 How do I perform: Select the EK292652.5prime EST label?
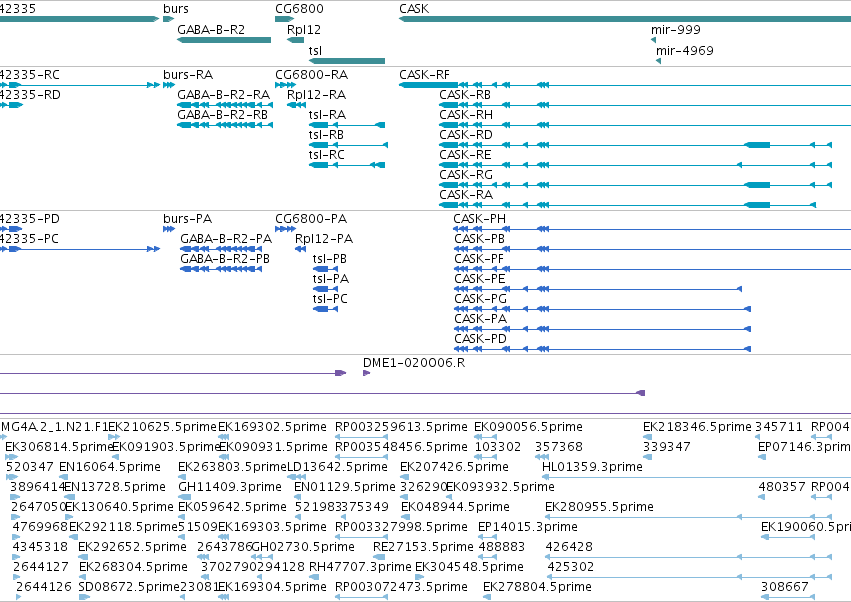point(132,547)
